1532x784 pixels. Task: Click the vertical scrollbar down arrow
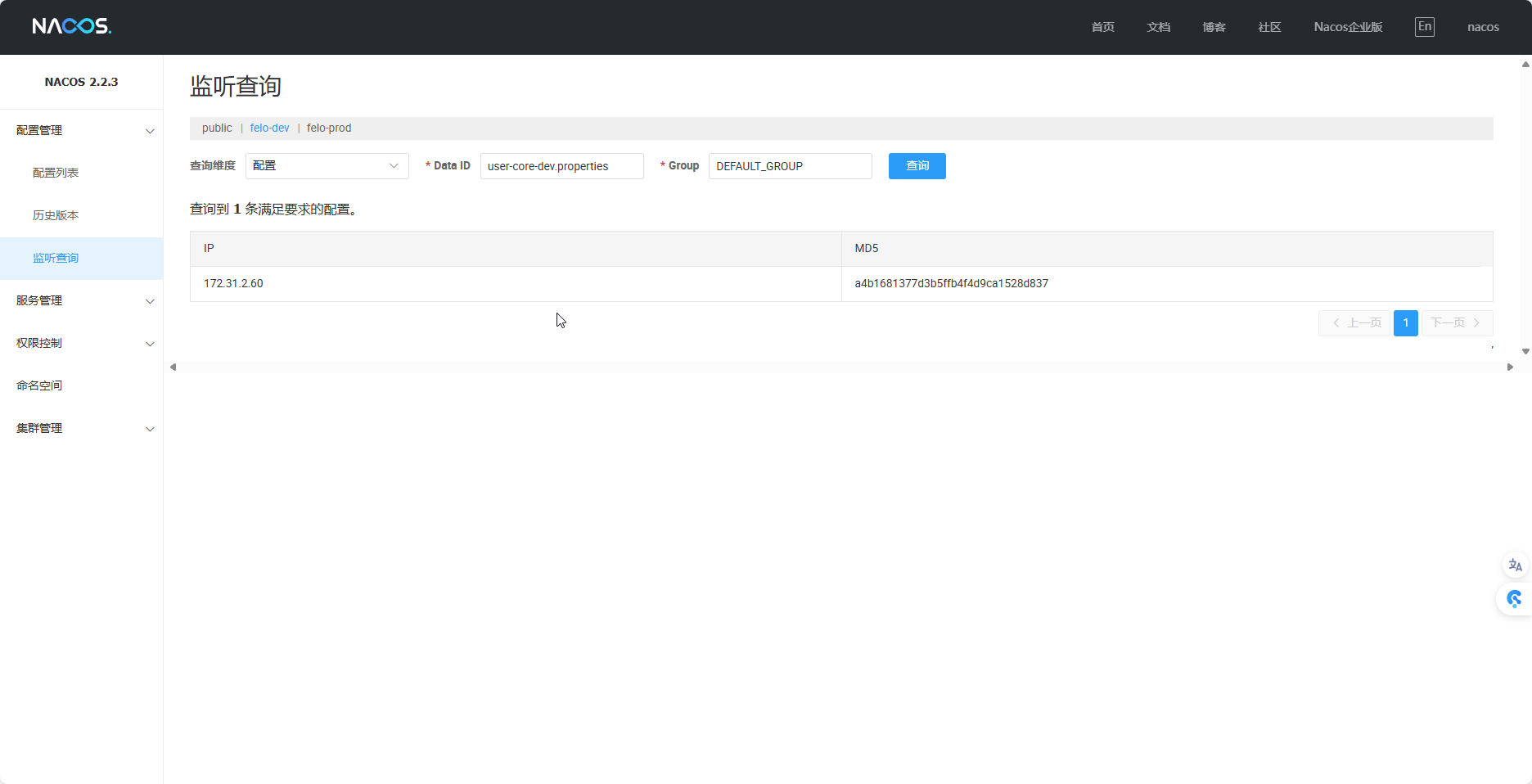click(x=1525, y=351)
